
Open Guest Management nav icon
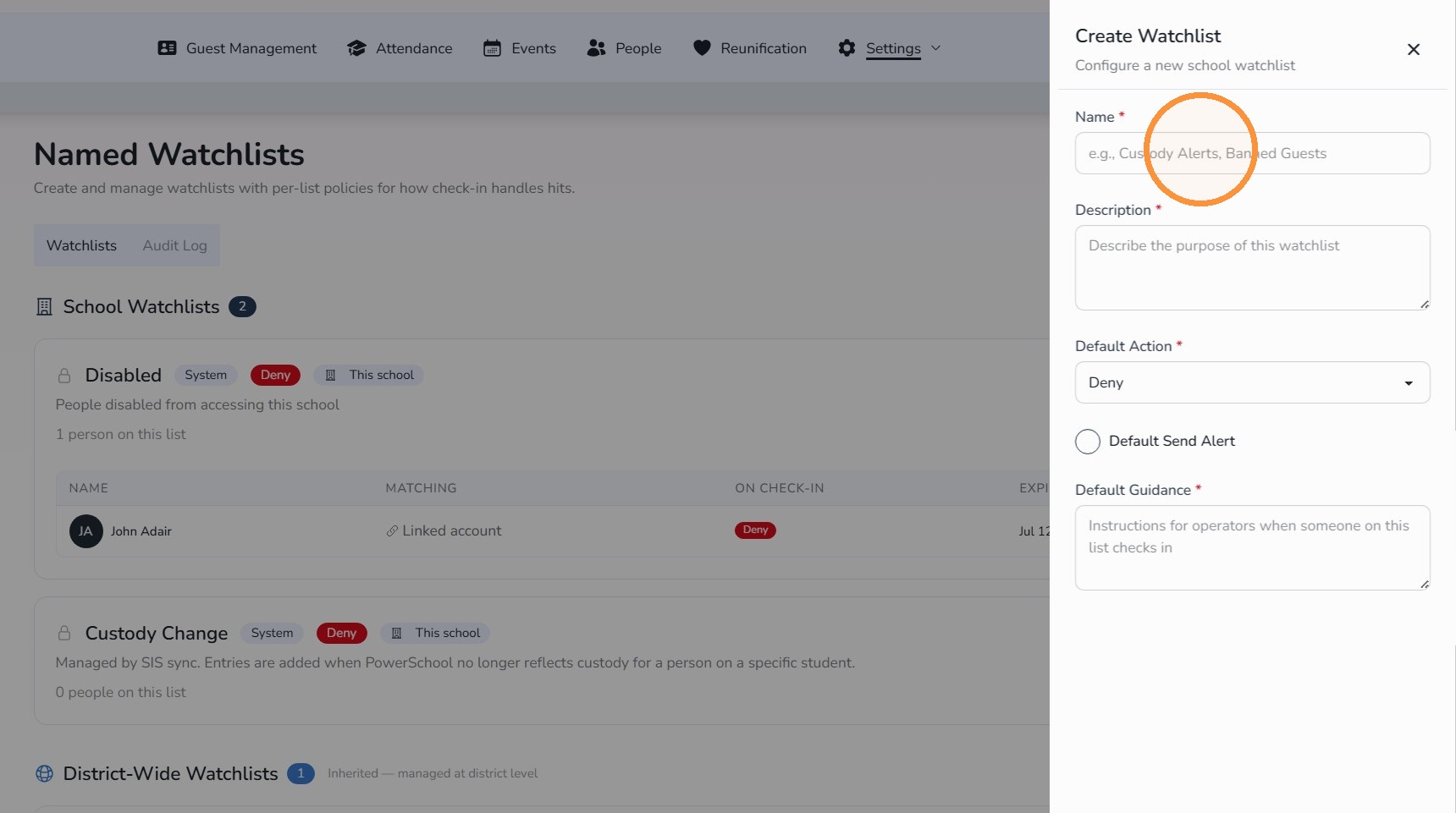point(168,48)
